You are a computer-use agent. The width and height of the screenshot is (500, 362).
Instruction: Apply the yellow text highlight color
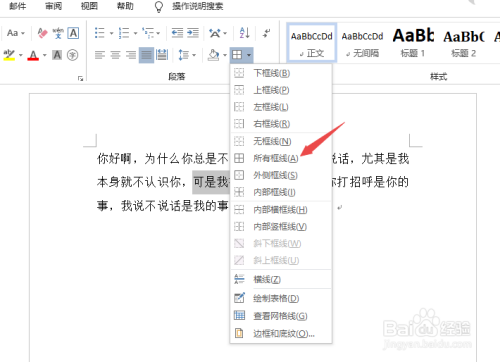pos(9,55)
